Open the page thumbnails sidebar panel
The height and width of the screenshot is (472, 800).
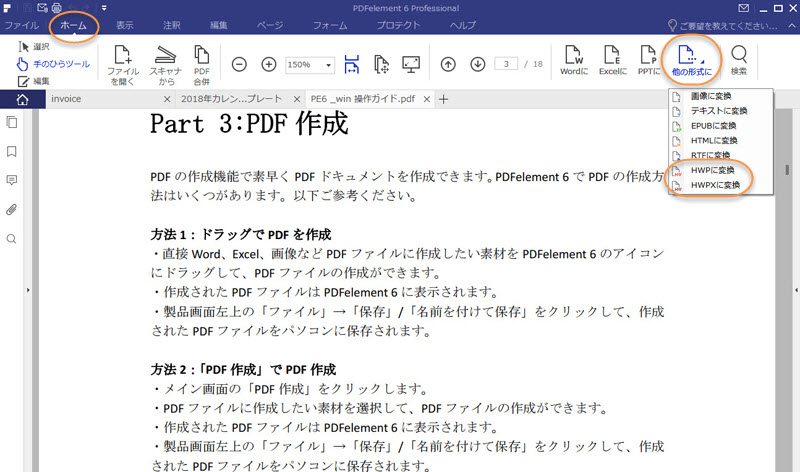11,122
